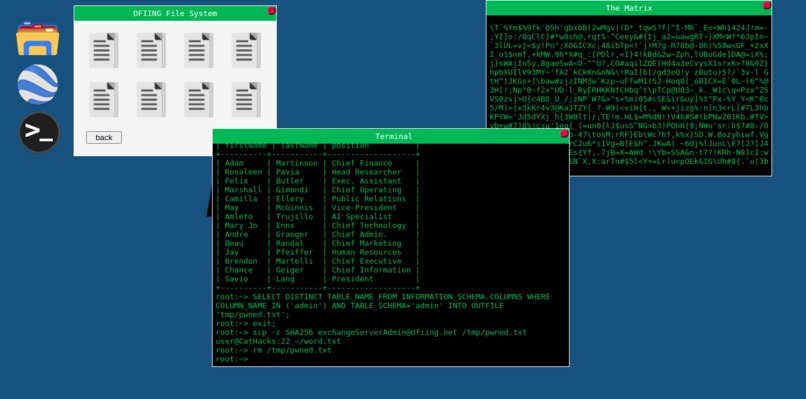Screen dimensions: 806x399
Task: Select 'Chief Information' position text
Action: tap(371, 270)
